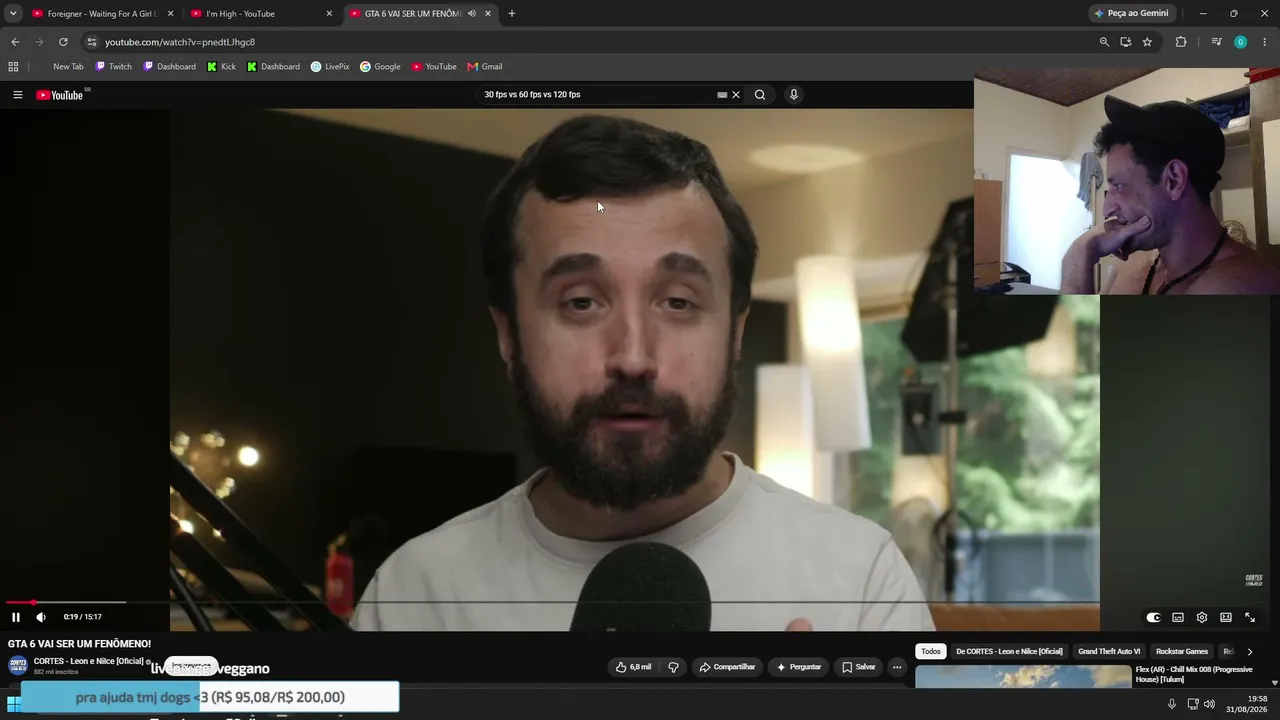Screen dimensions: 1280x720
Task: Go back with the browser back arrow
Action: (15, 42)
